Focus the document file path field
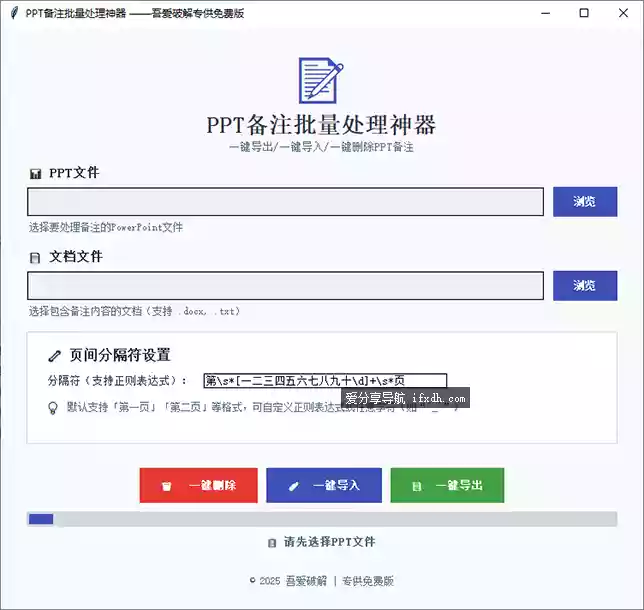Viewport: 644px width, 610px height. [285, 285]
